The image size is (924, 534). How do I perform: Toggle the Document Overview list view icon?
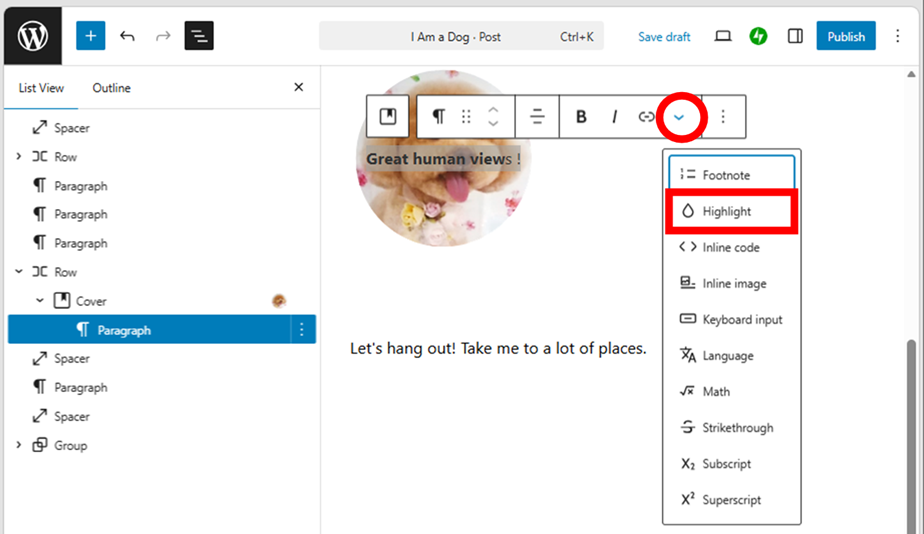199,36
